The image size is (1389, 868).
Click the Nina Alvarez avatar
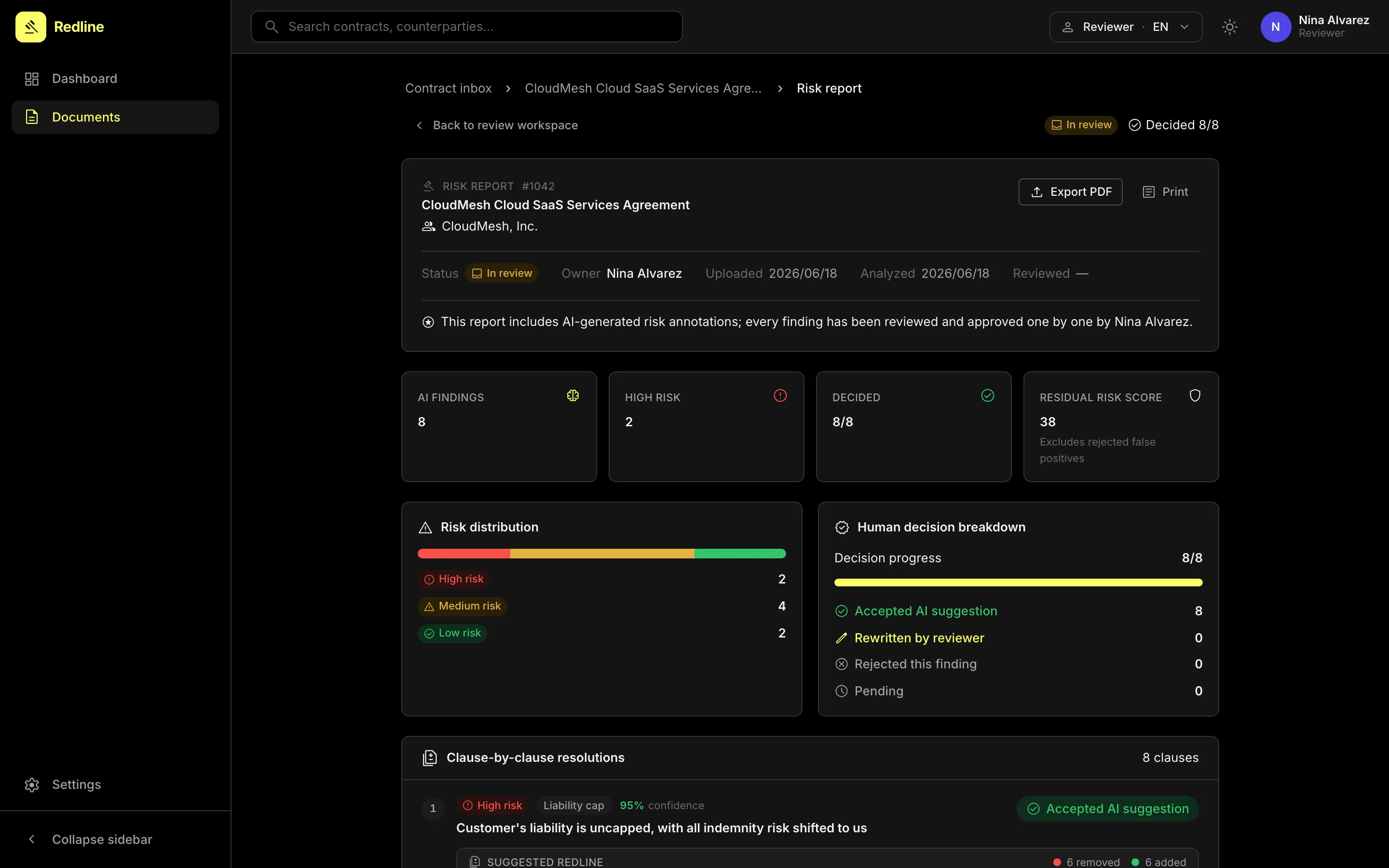[1275, 27]
